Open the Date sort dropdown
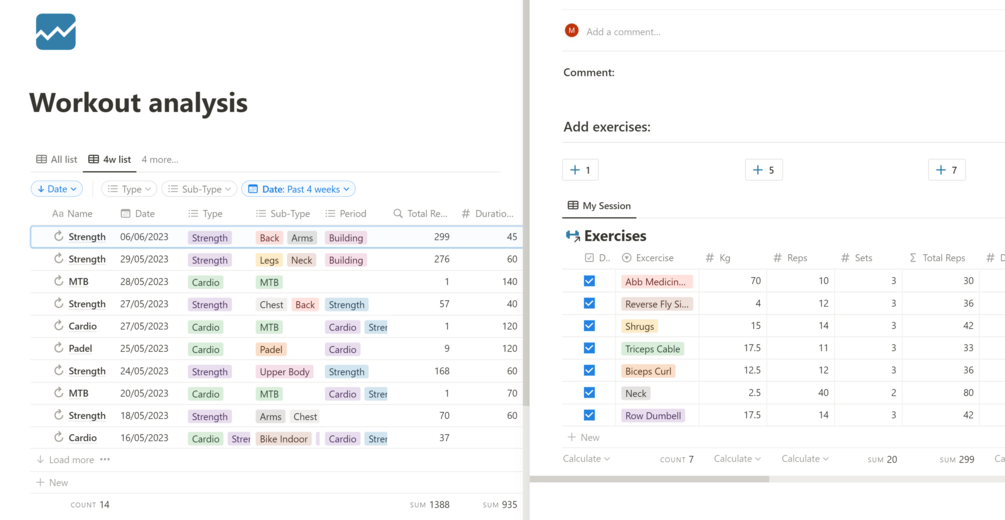This screenshot has height=520, width=1005. [57, 189]
